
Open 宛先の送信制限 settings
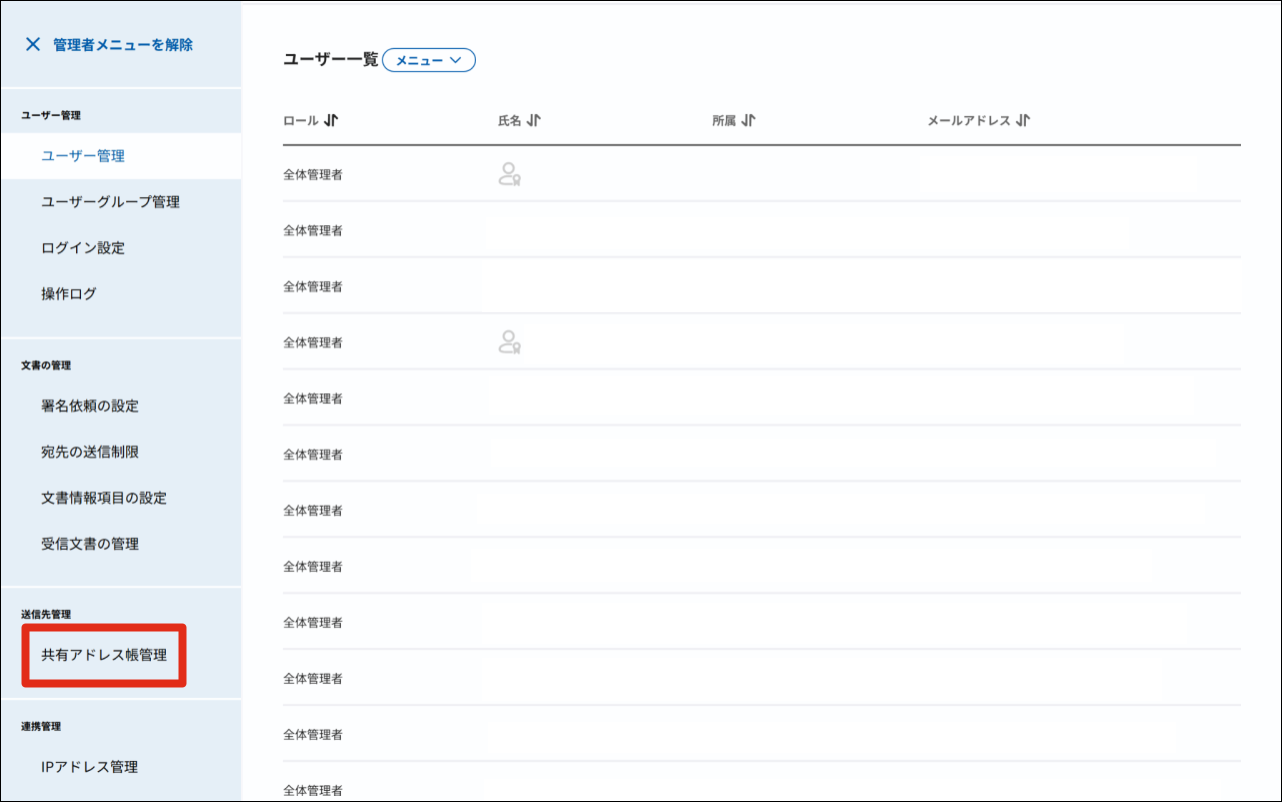point(90,452)
